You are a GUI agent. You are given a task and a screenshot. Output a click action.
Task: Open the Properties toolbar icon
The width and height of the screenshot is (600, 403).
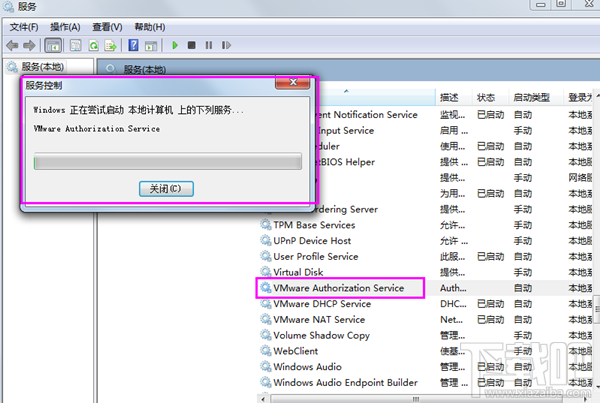pyautogui.click(x=75, y=46)
